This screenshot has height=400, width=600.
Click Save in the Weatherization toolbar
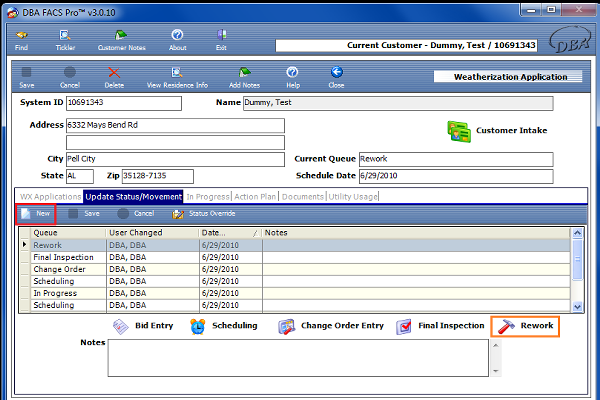pyautogui.click(x=27, y=78)
